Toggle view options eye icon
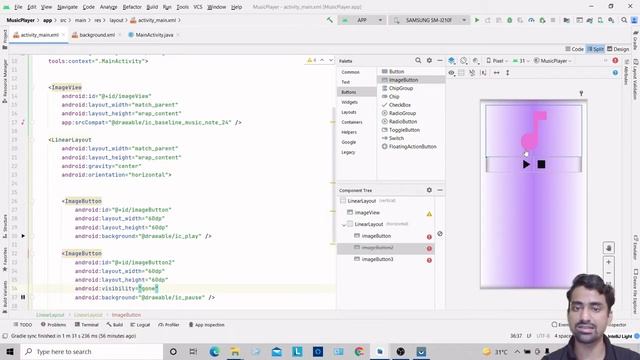The image size is (640, 360). click(x=451, y=73)
